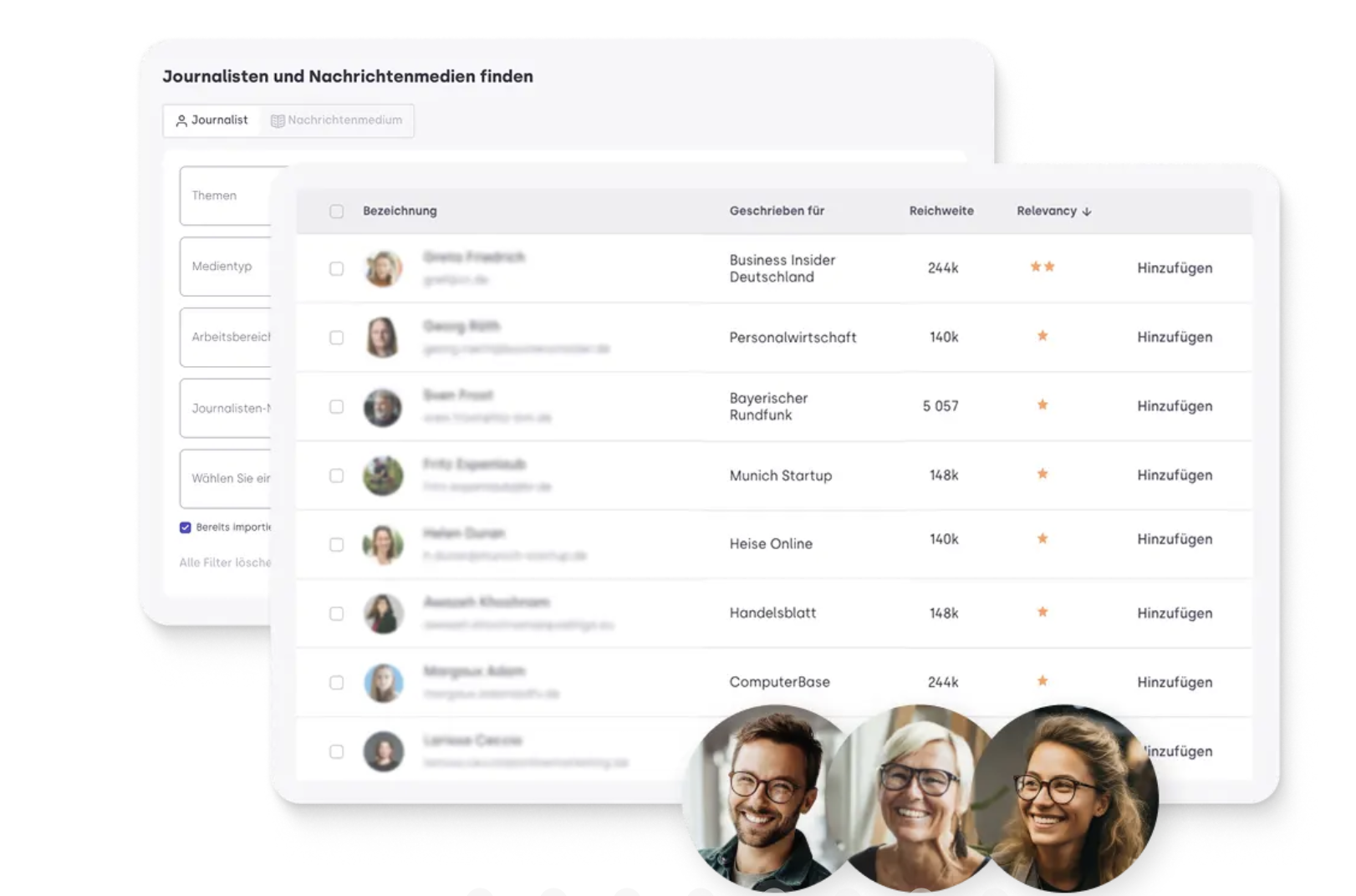Click the star rating in the Munich Startup row
The height and width of the screenshot is (896, 1356).
pos(1042,473)
